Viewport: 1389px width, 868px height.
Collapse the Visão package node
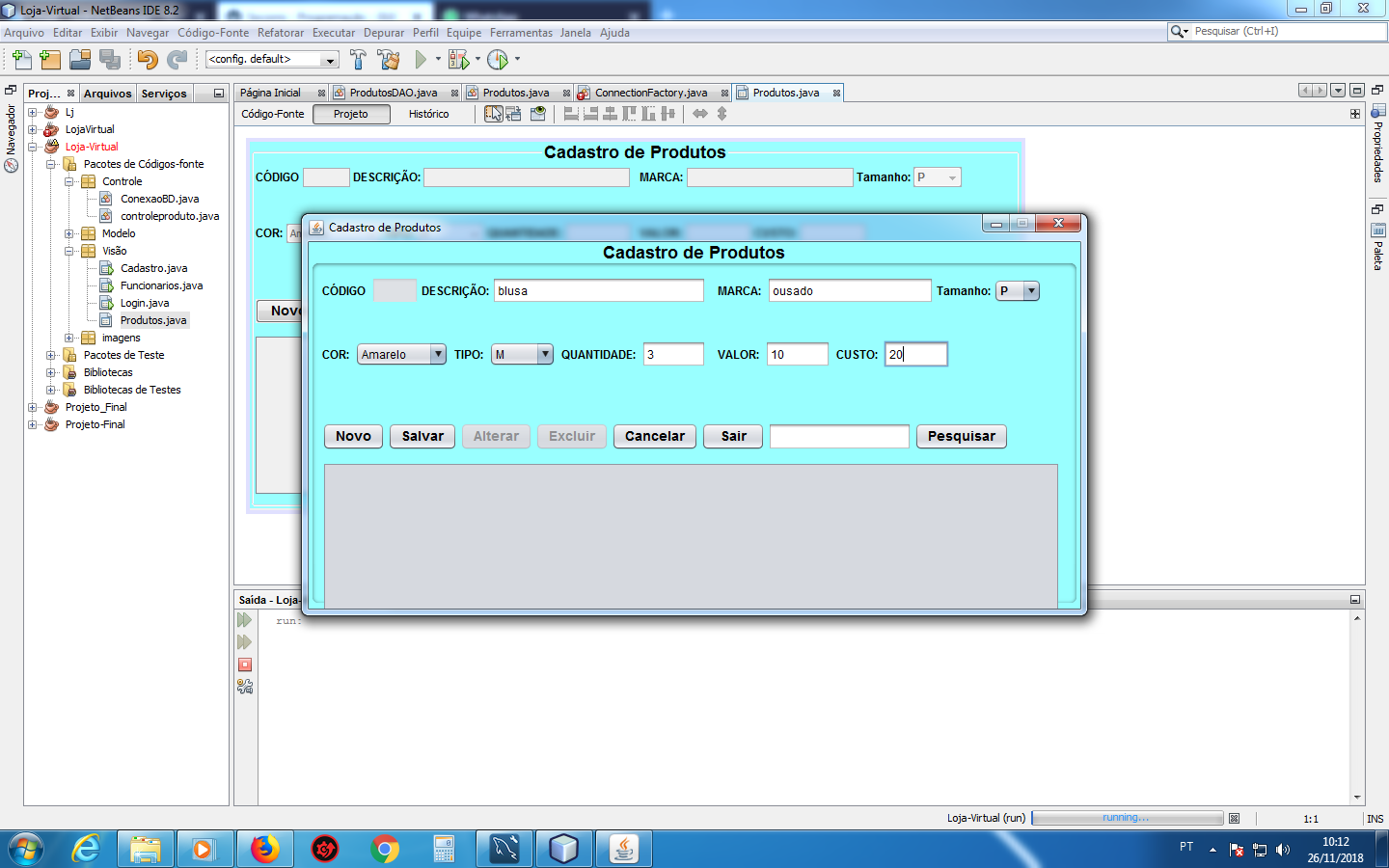69,251
